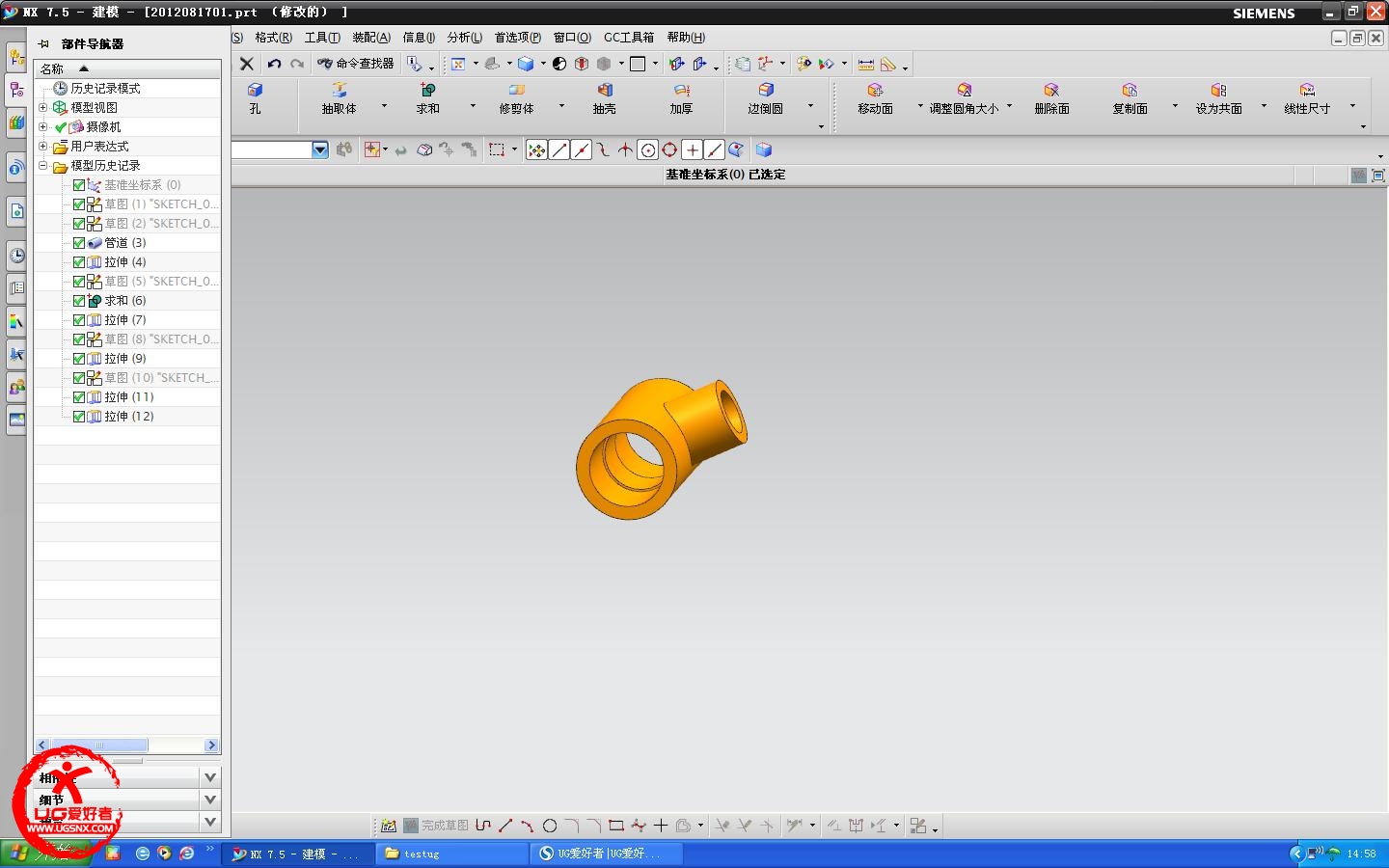This screenshot has width=1389, height=868.
Task: Open the dropdown arrow beside 抽取体
Action: point(384,105)
